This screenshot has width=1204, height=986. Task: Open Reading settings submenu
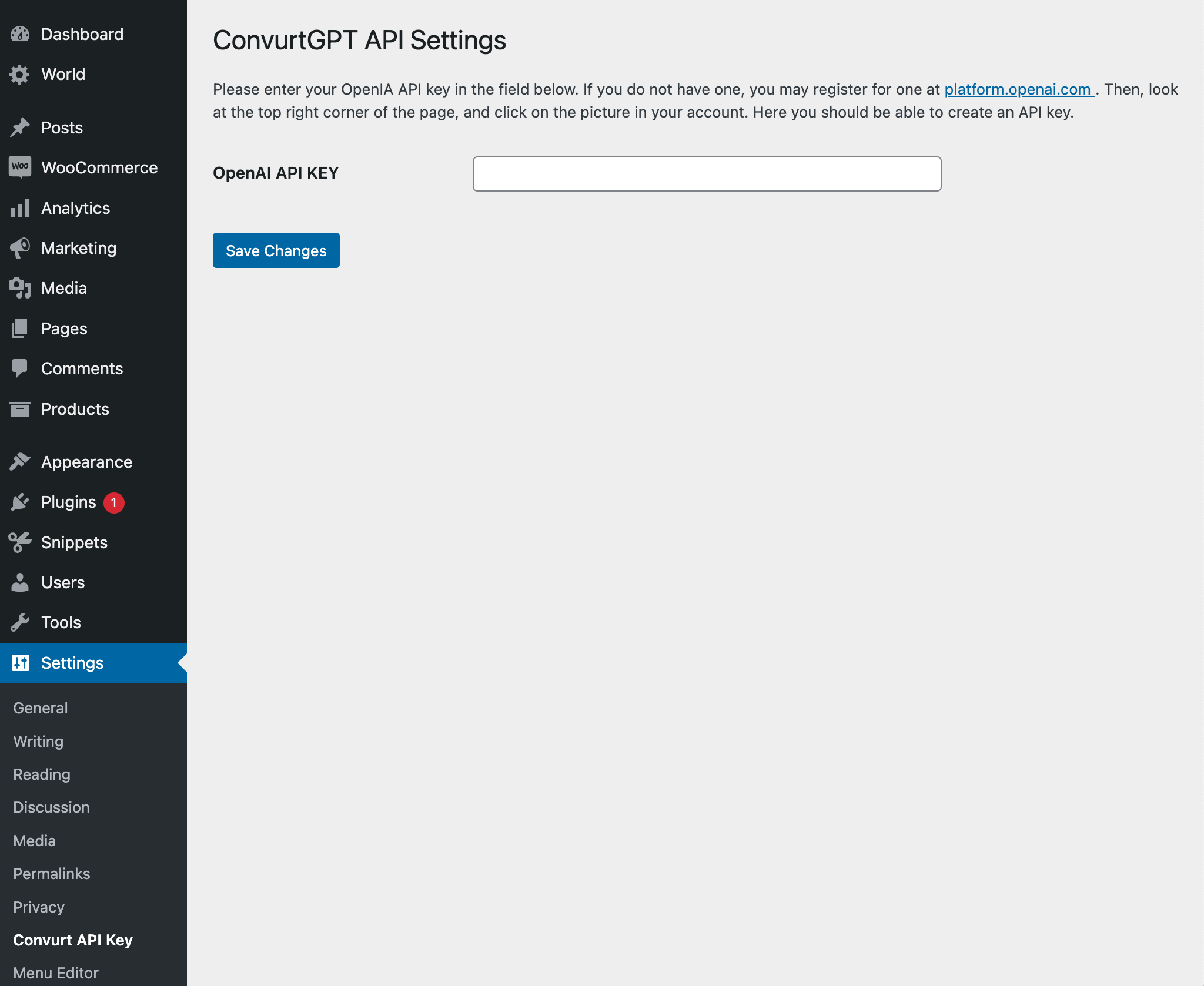point(42,774)
